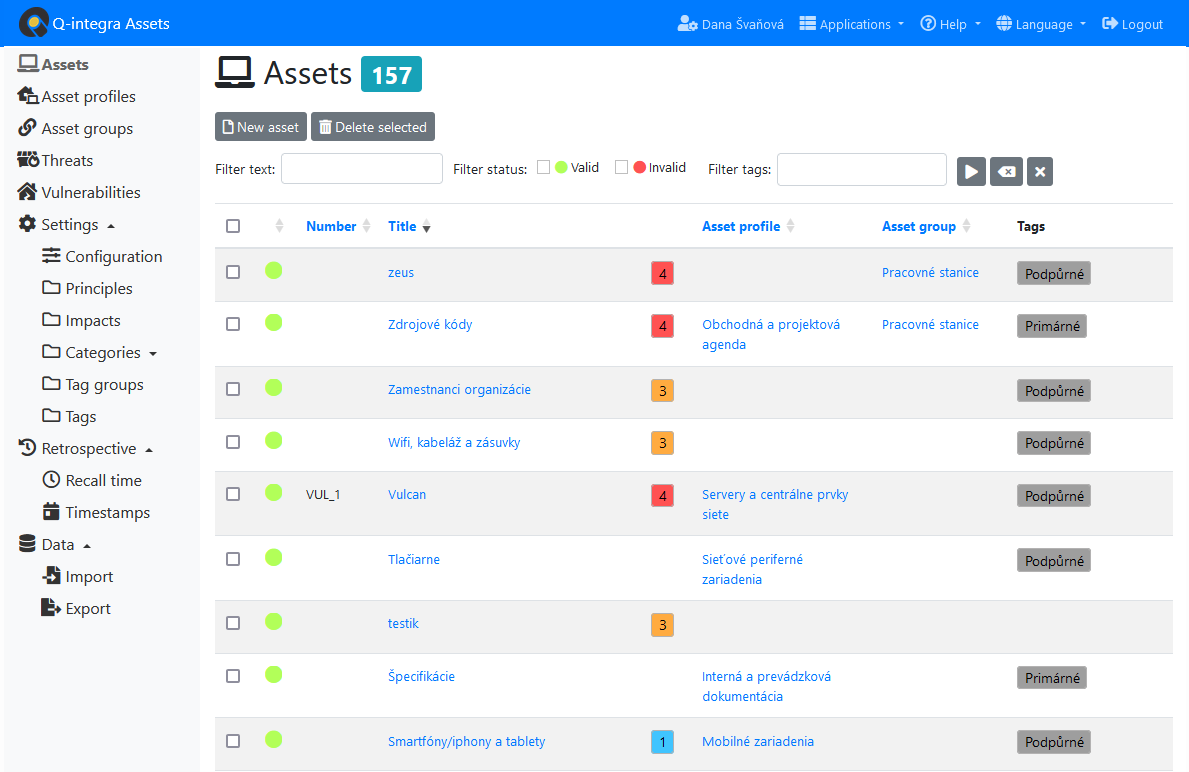Check the Zamestnanci organizácie row checkbox

click(x=233, y=388)
